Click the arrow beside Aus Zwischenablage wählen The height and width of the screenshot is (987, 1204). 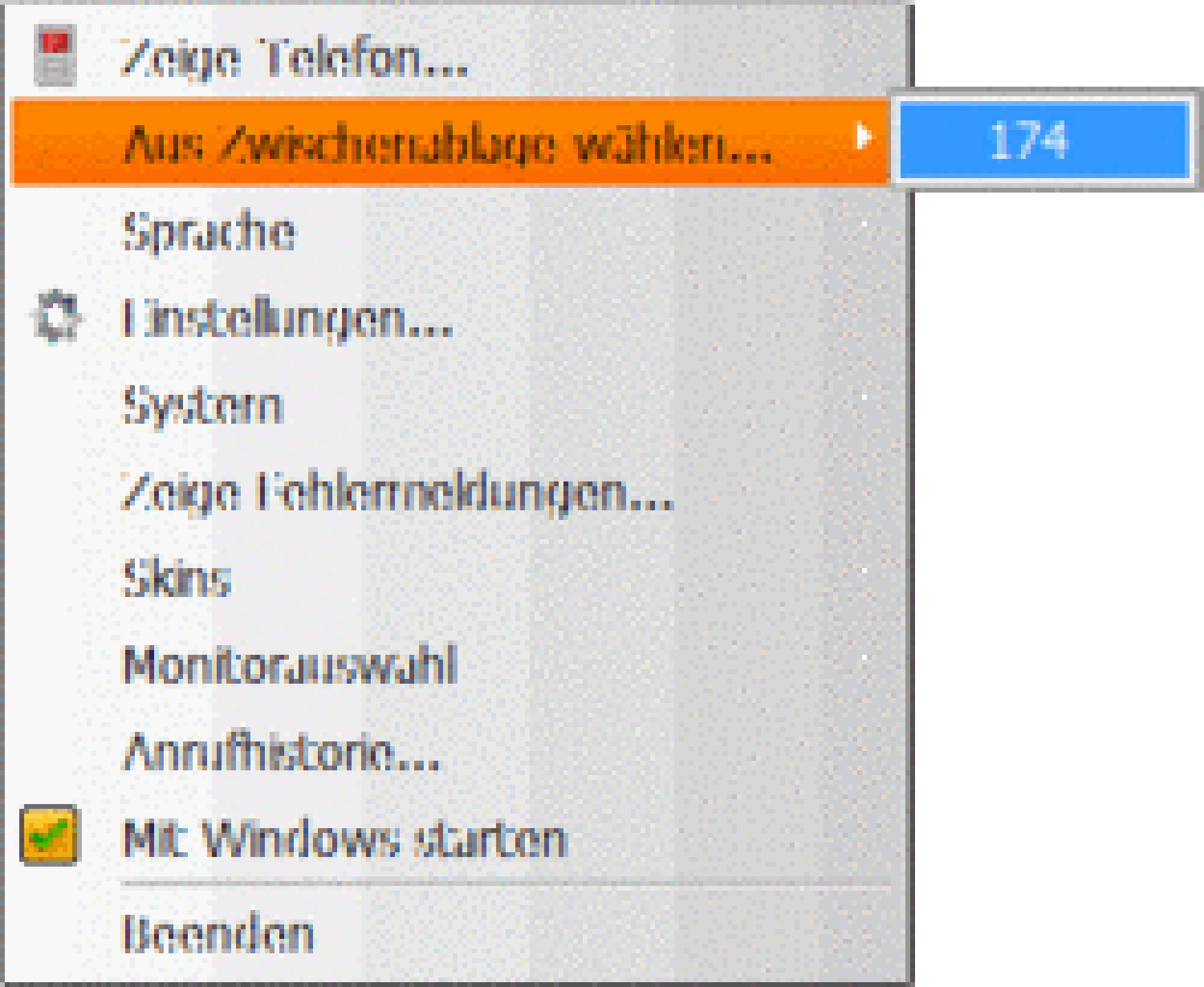pos(864,137)
